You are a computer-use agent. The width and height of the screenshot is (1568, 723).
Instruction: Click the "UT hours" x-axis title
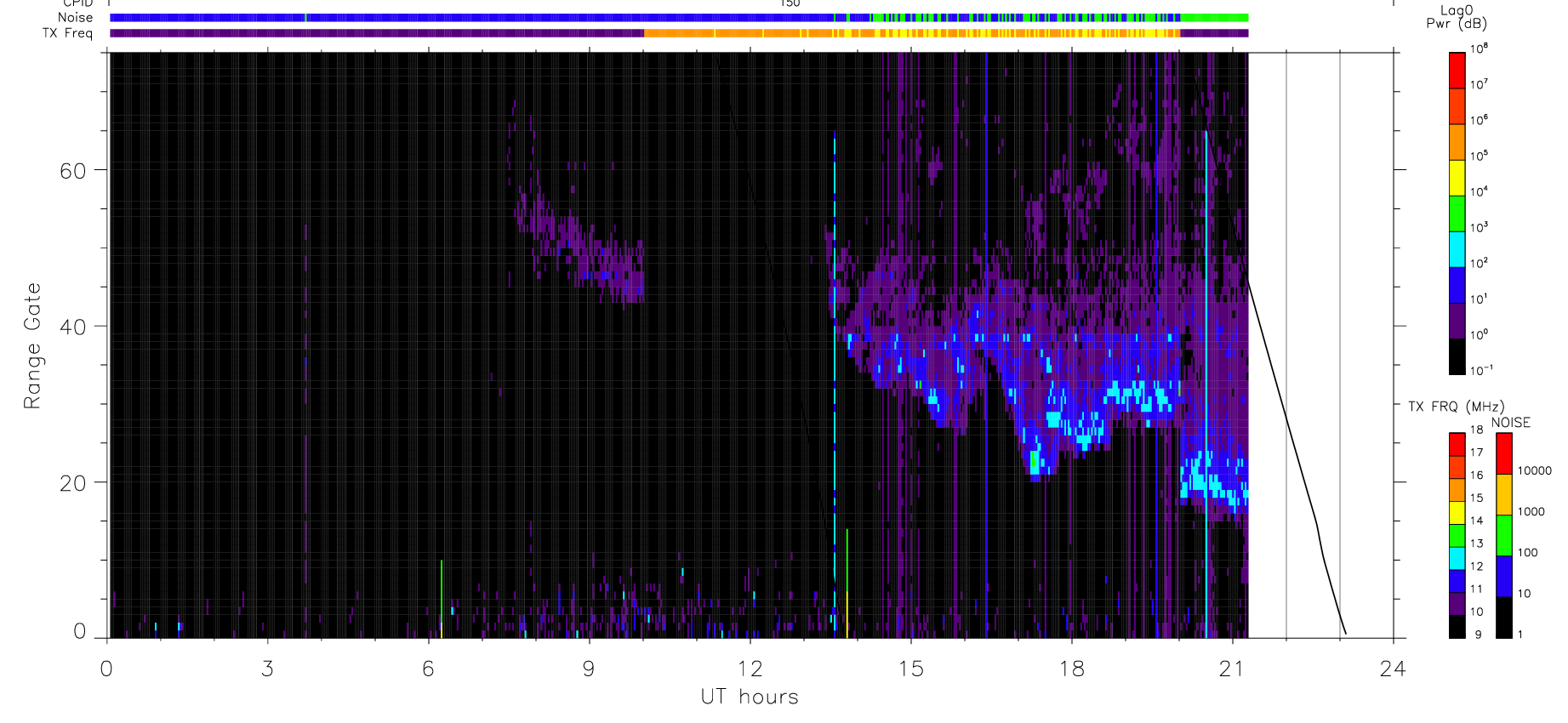coord(750,697)
